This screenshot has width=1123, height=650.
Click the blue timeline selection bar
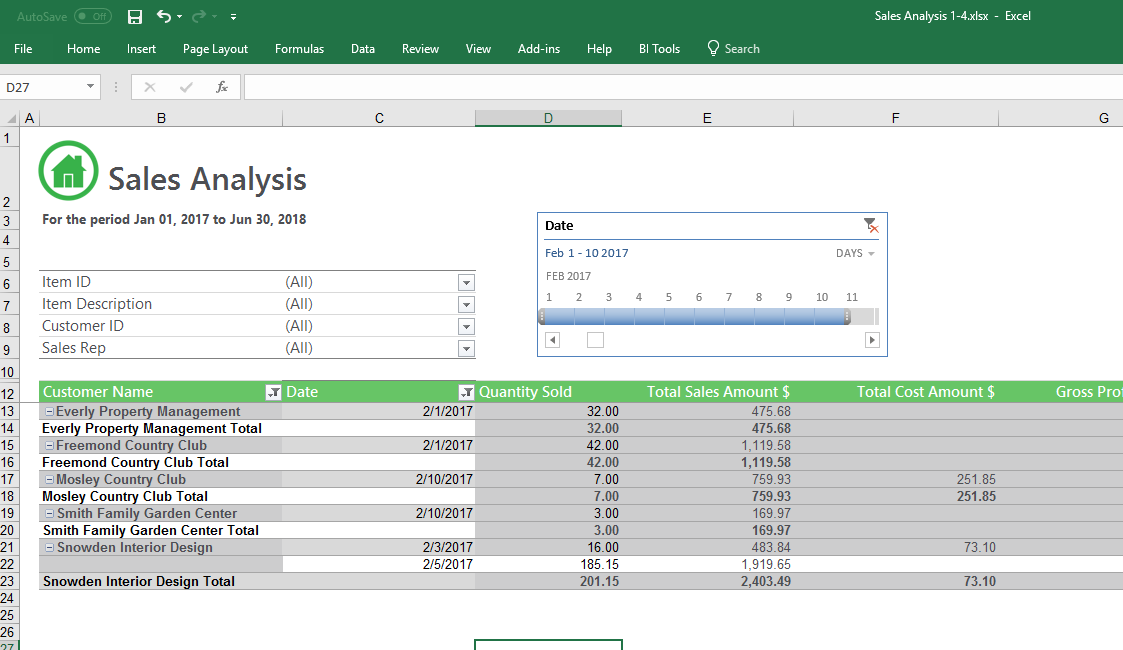click(x=694, y=316)
